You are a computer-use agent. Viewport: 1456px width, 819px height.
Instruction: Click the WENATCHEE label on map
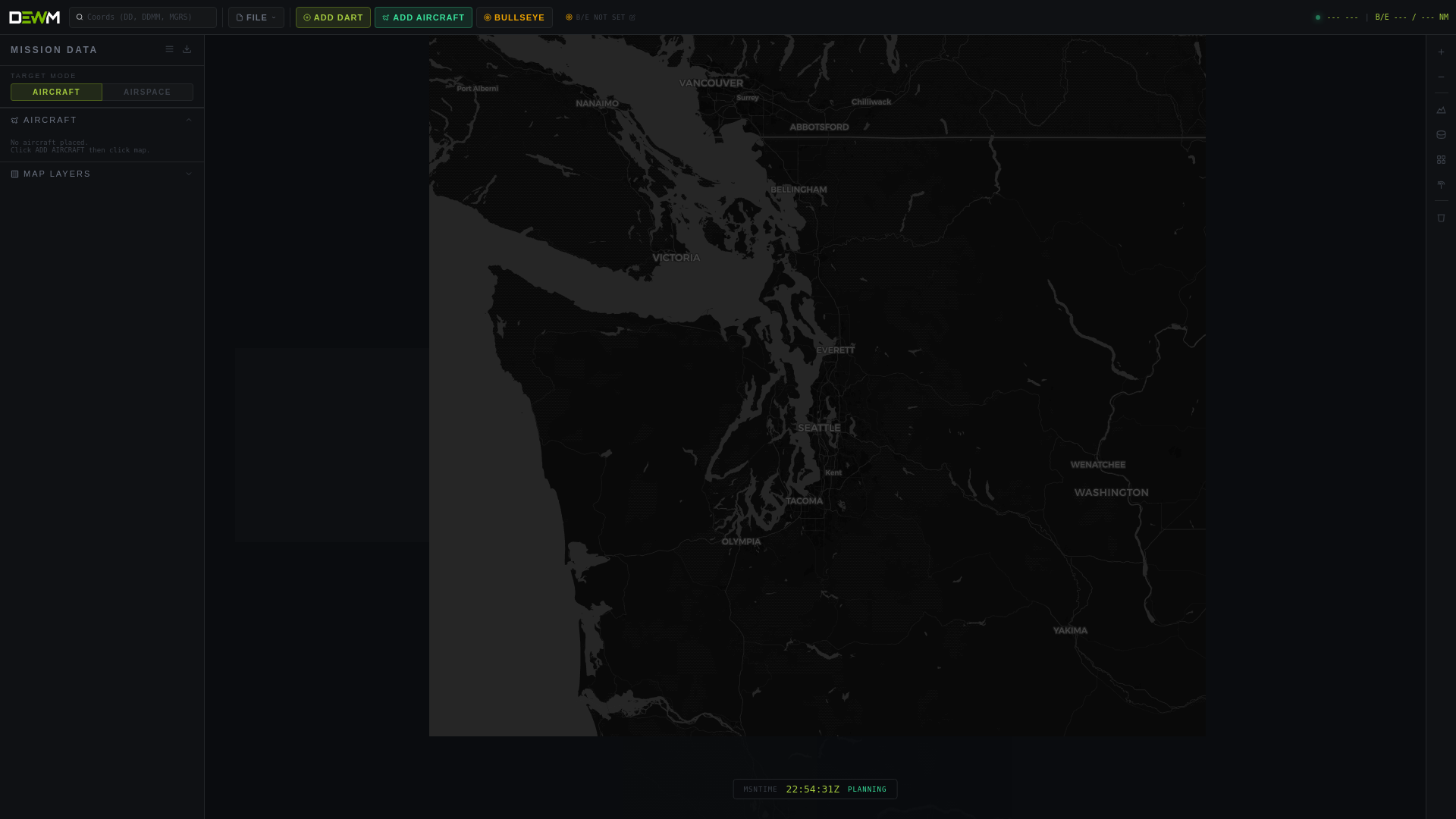point(1098,465)
